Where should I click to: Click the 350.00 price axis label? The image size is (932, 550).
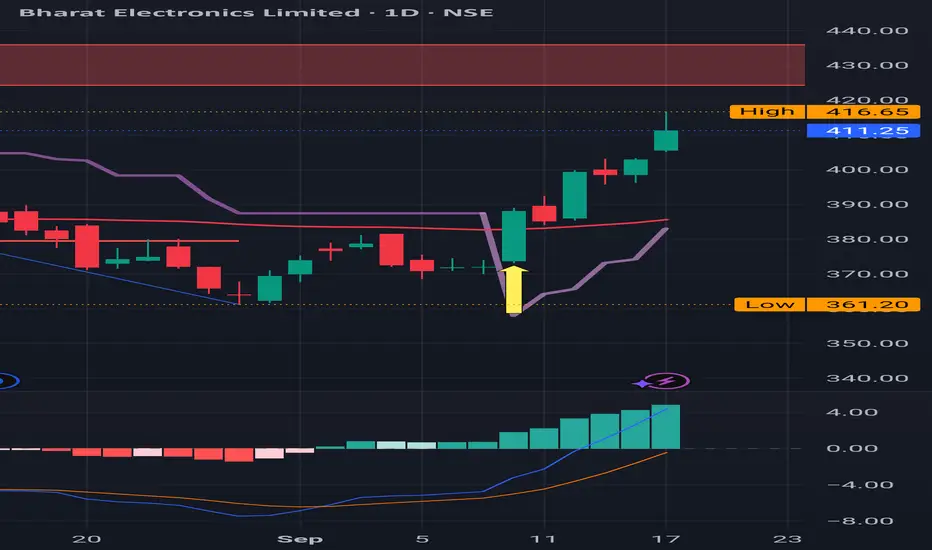[867, 344]
